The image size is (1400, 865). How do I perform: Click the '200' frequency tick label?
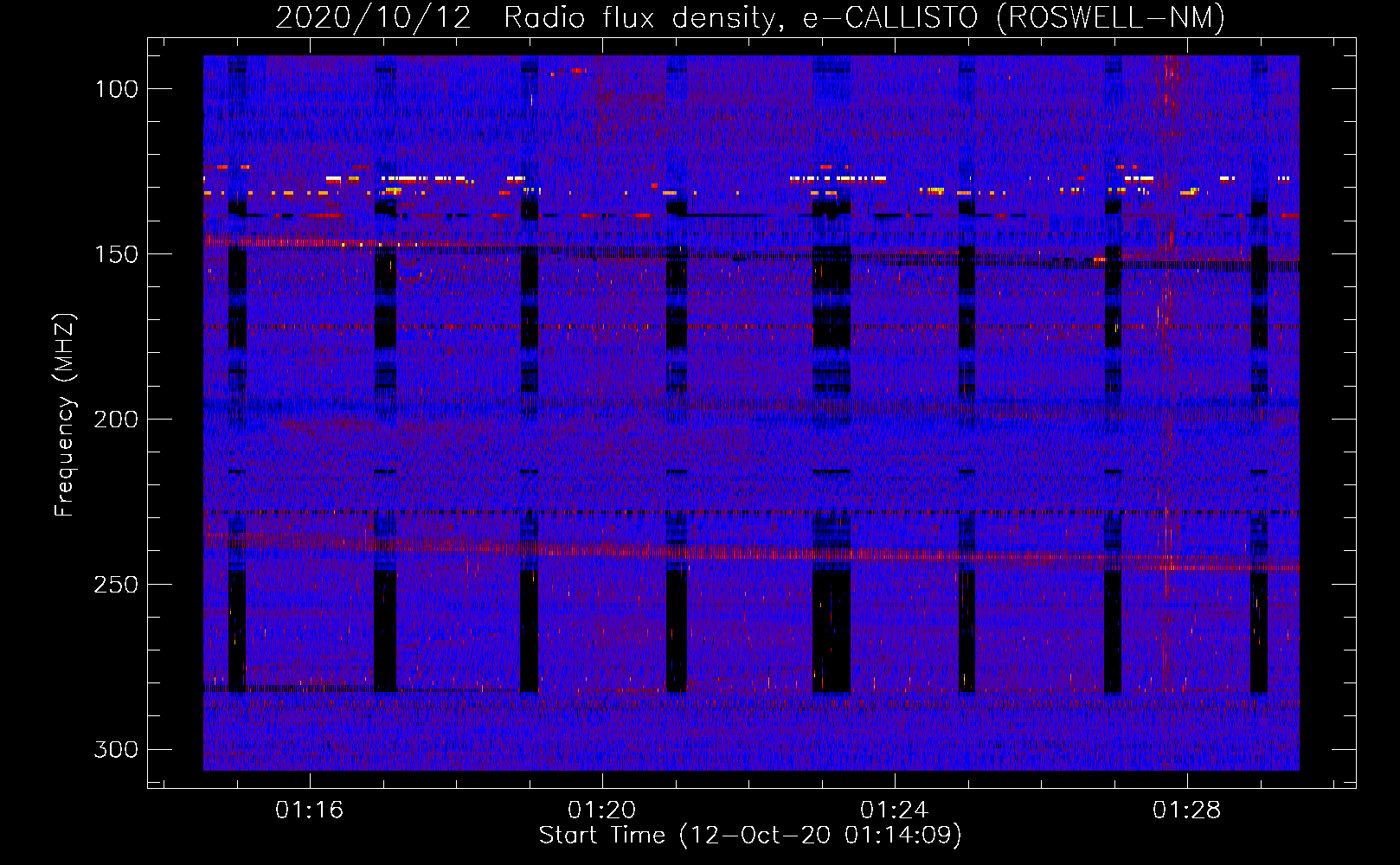[x=117, y=420]
